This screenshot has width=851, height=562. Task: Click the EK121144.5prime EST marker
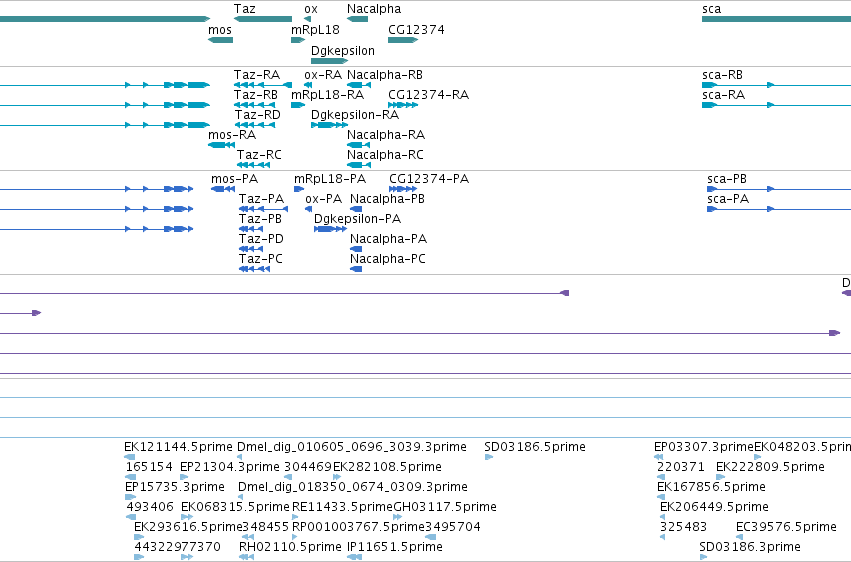pyautogui.click(x=130, y=457)
